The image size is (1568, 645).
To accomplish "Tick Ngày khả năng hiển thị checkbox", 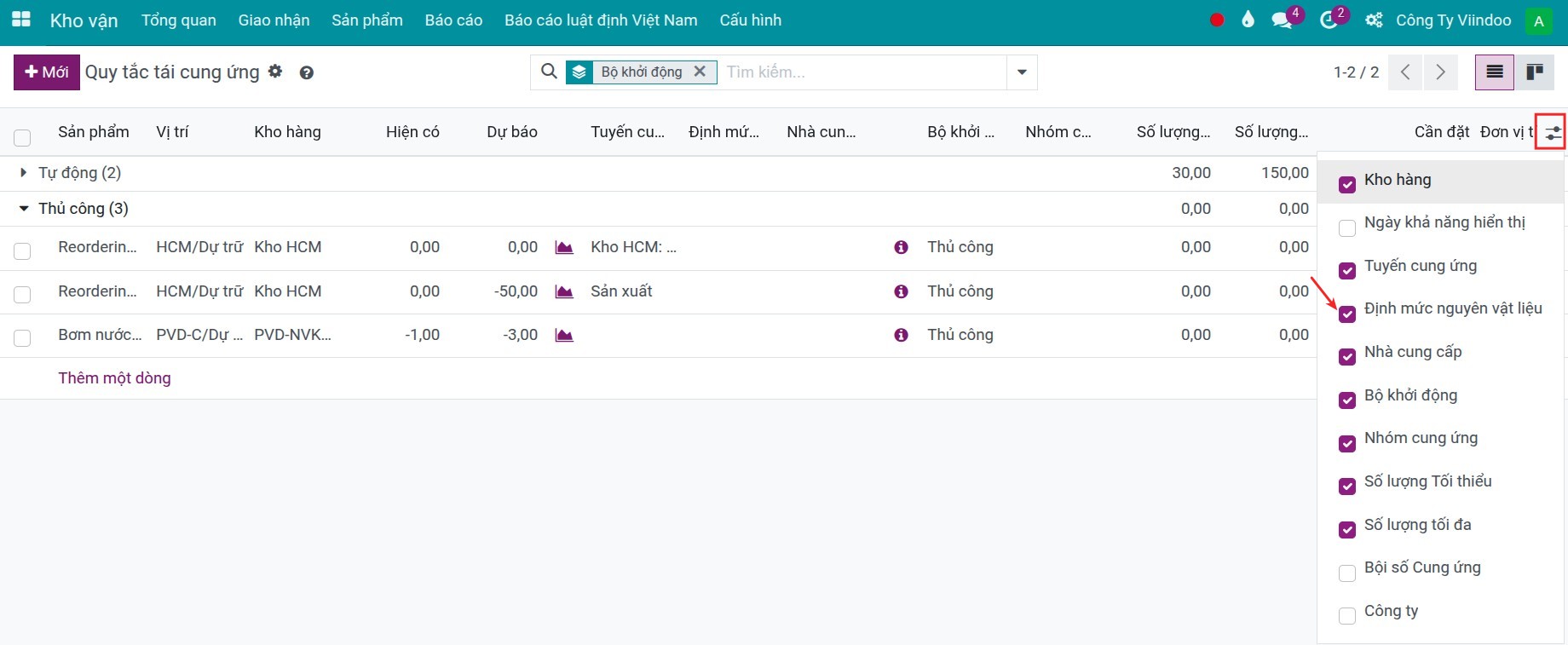I will point(1347,227).
